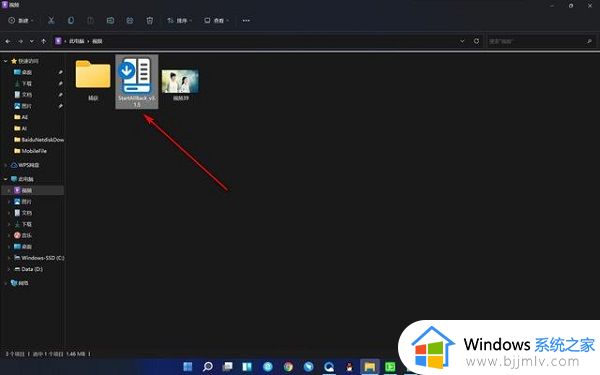The image size is (600, 375).
Task: Expand the Network (网络) tree node
Action: click(5, 283)
